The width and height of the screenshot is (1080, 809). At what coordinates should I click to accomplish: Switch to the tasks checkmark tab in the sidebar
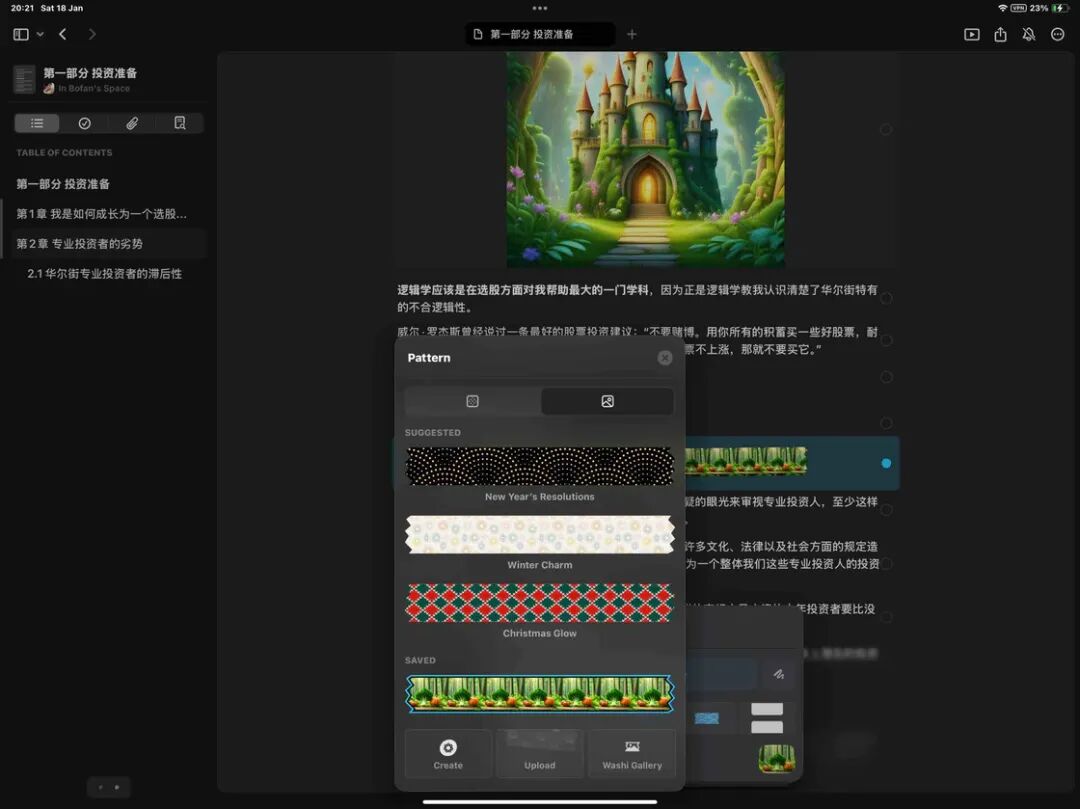pyautogui.click(x=85, y=123)
